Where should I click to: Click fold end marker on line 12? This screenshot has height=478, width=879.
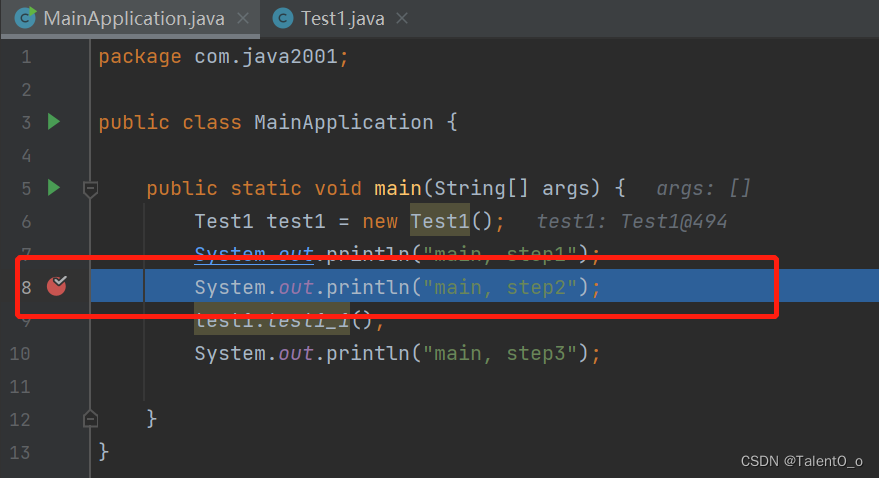click(90, 419)
